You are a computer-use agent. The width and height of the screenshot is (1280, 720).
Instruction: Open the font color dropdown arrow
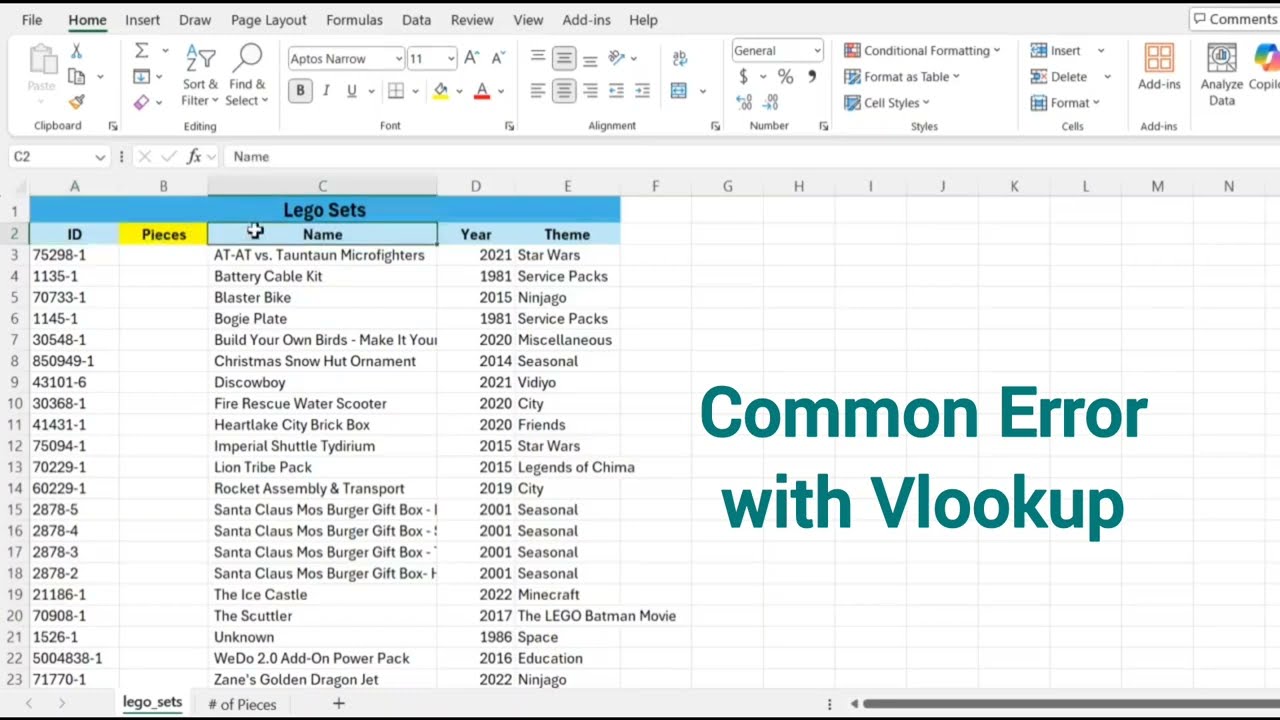(x=500, y=91)
